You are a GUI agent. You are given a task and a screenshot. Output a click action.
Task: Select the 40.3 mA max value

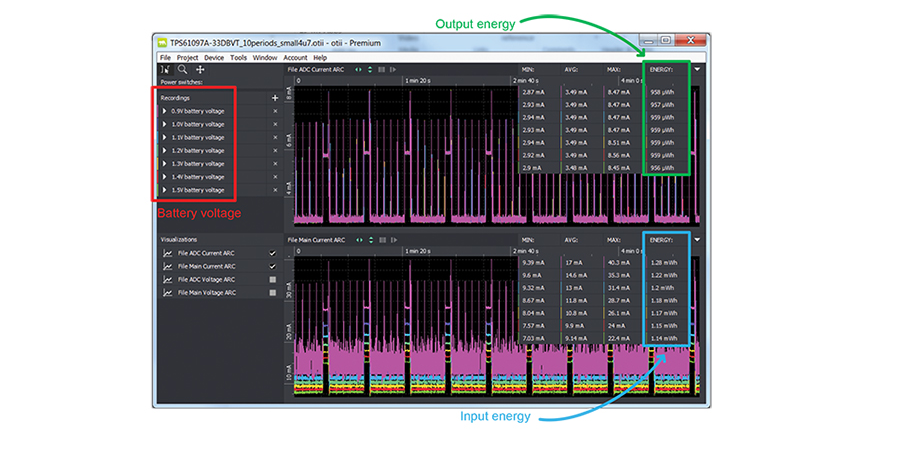coord(618,263)
